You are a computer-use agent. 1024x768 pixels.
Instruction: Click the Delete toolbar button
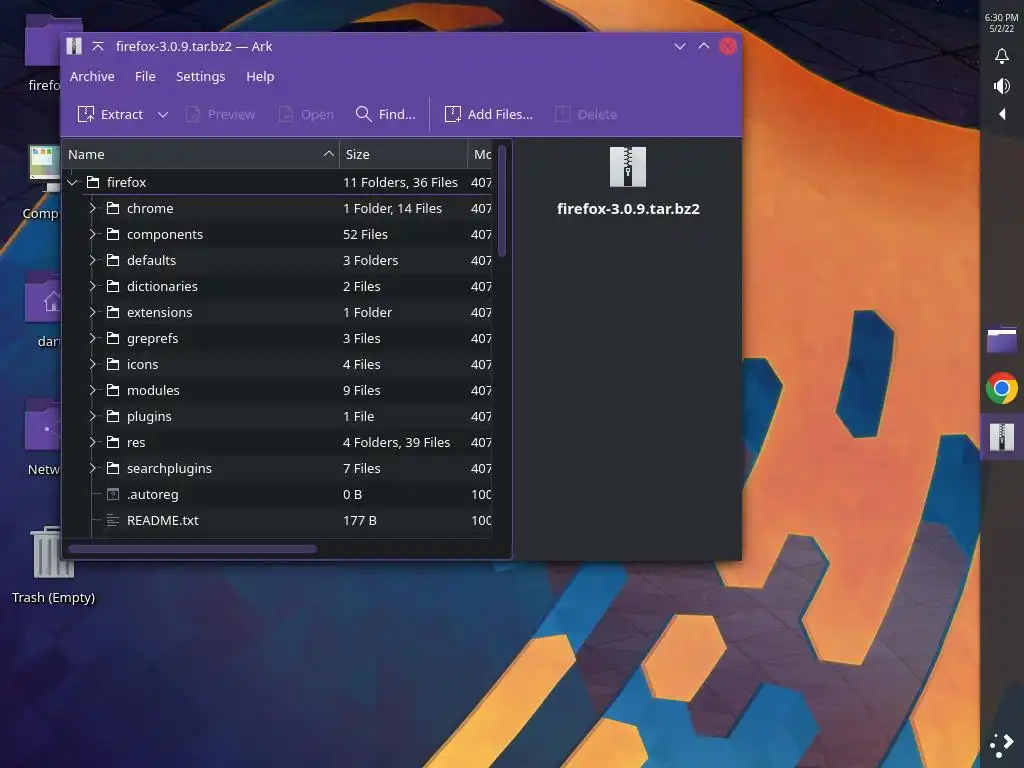coord(585,114)
